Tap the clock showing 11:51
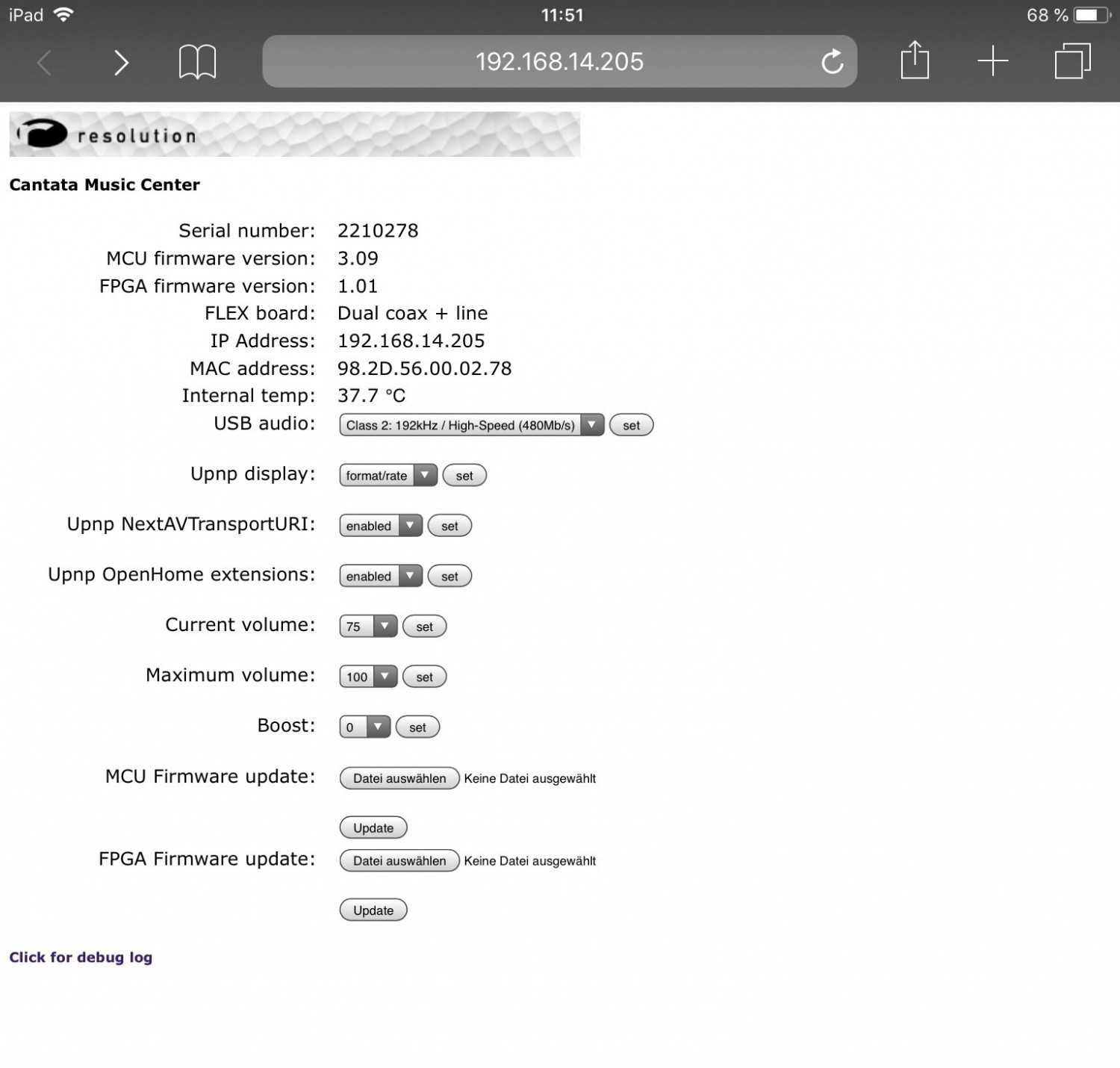The width and height of the screenshot is (1120, 1068). 561,15
